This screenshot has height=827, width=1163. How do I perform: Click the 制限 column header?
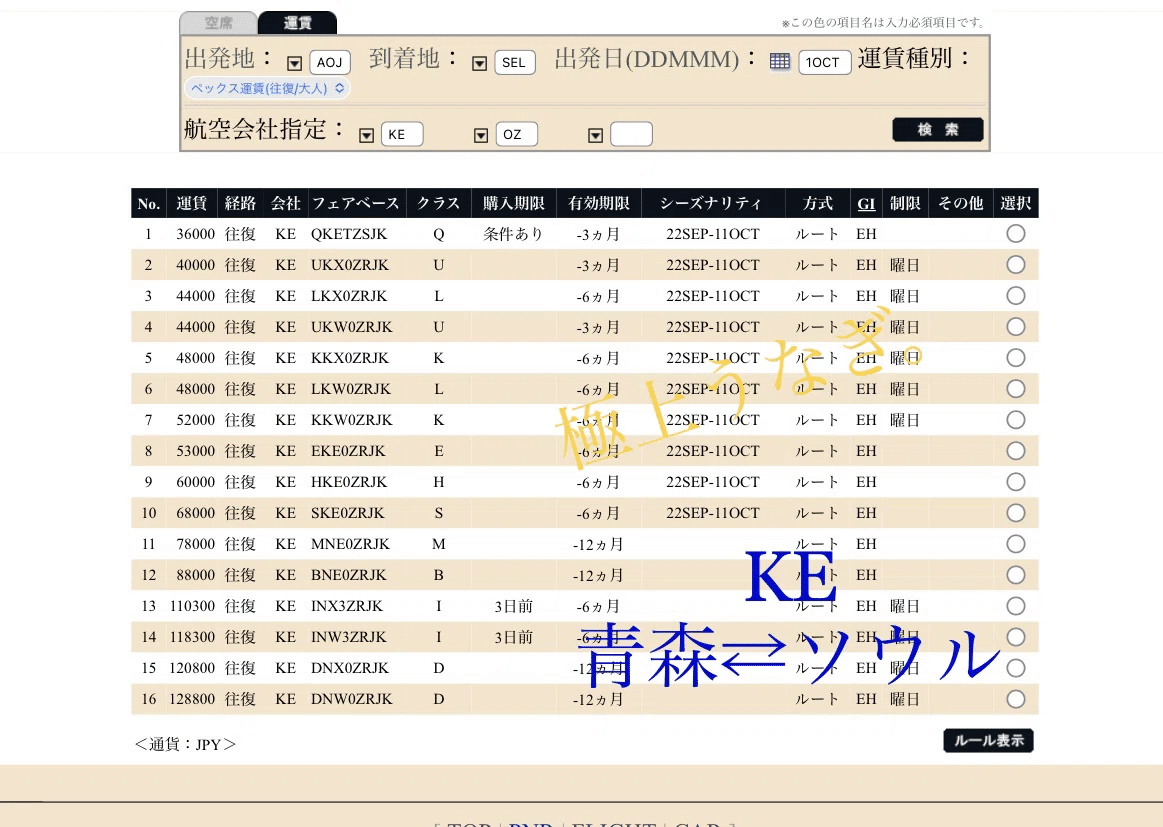click(905, 203)
